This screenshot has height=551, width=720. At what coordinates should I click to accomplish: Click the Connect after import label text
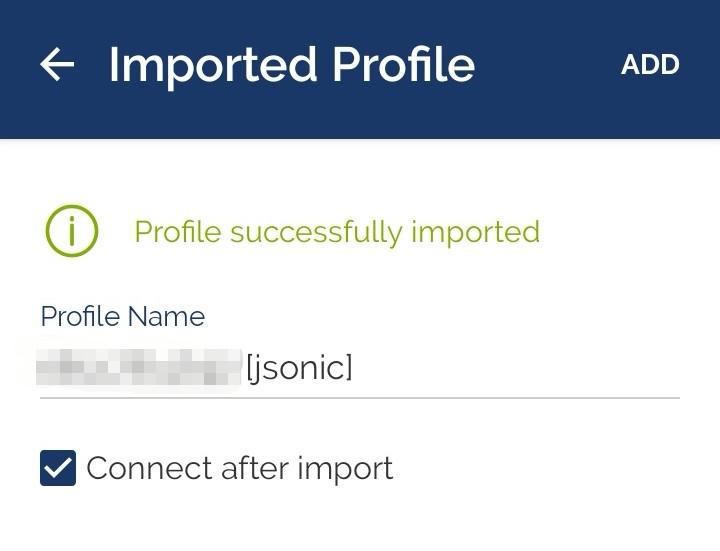click(x=240, y=469)
